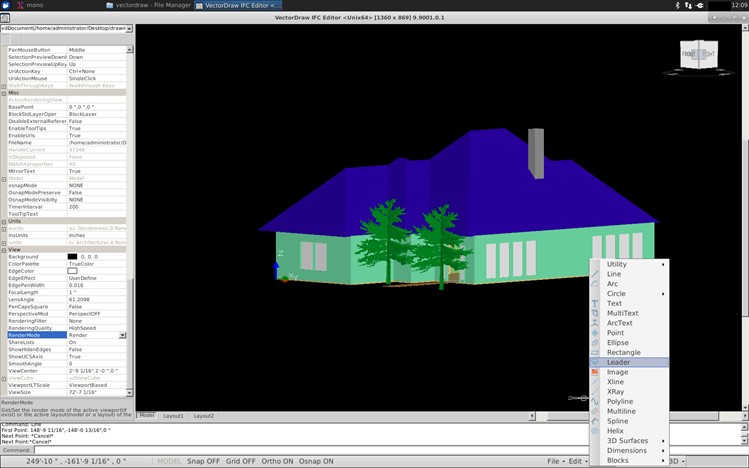
Task: Expand the Model property row
Action: tap(4, 179)
